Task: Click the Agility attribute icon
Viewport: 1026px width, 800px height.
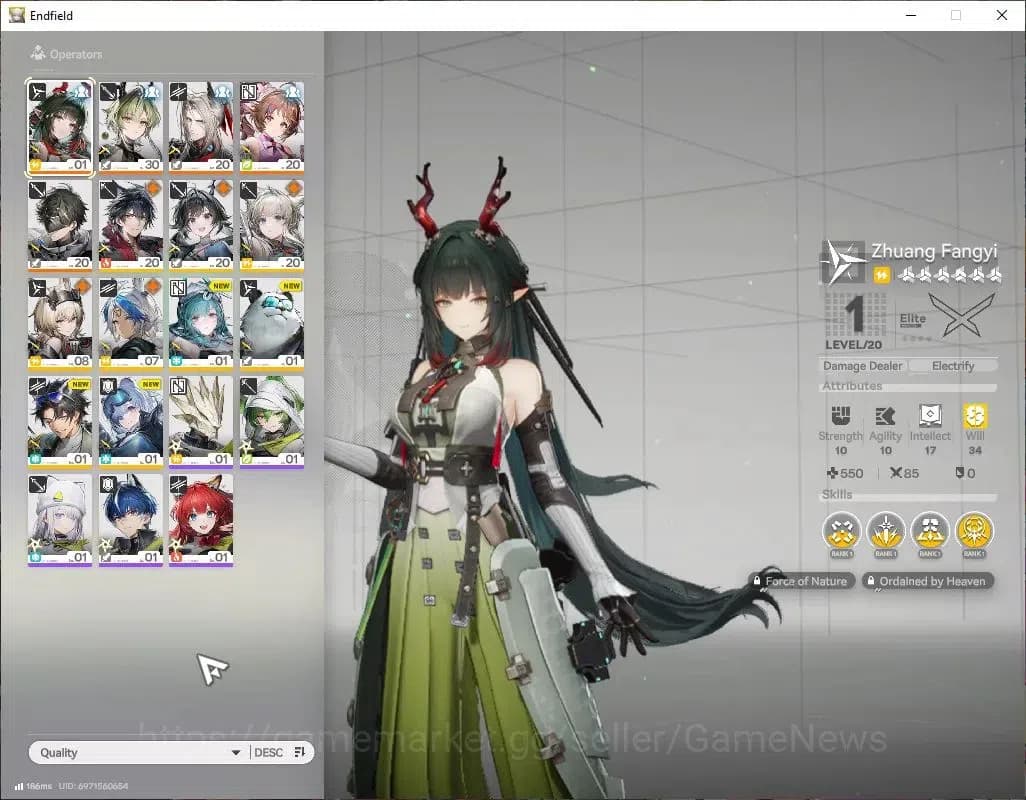Action: tap(885, 416)
